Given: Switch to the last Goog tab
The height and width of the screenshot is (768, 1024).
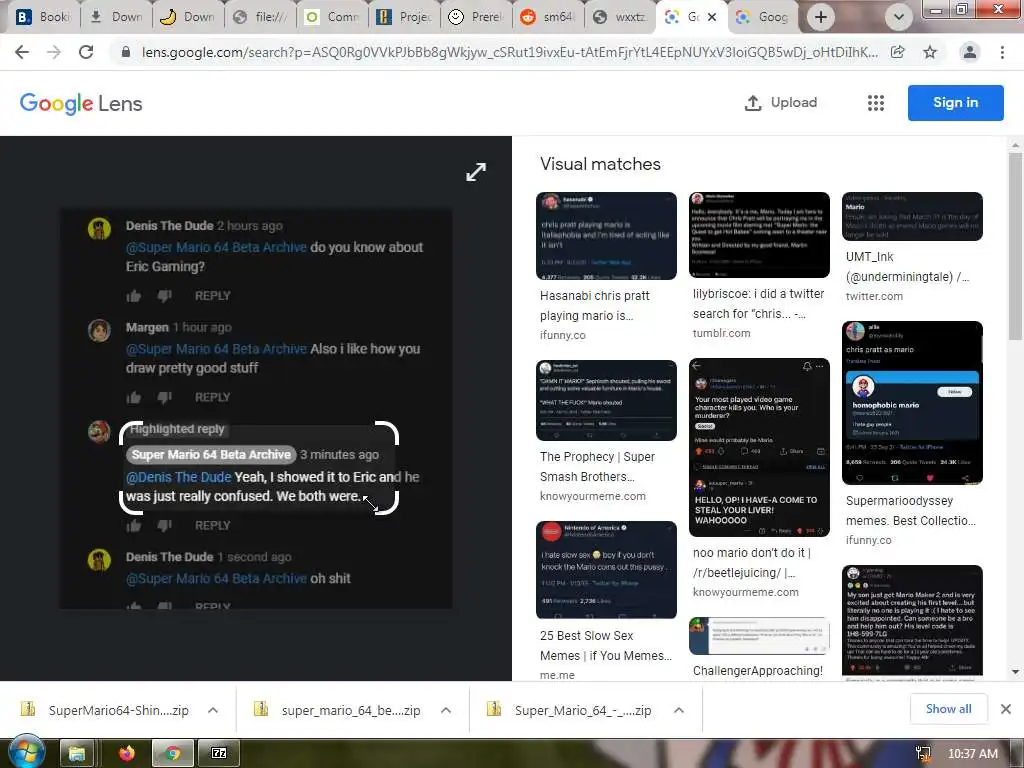Looking at the screenshot, I should click(x=763, y=17).
